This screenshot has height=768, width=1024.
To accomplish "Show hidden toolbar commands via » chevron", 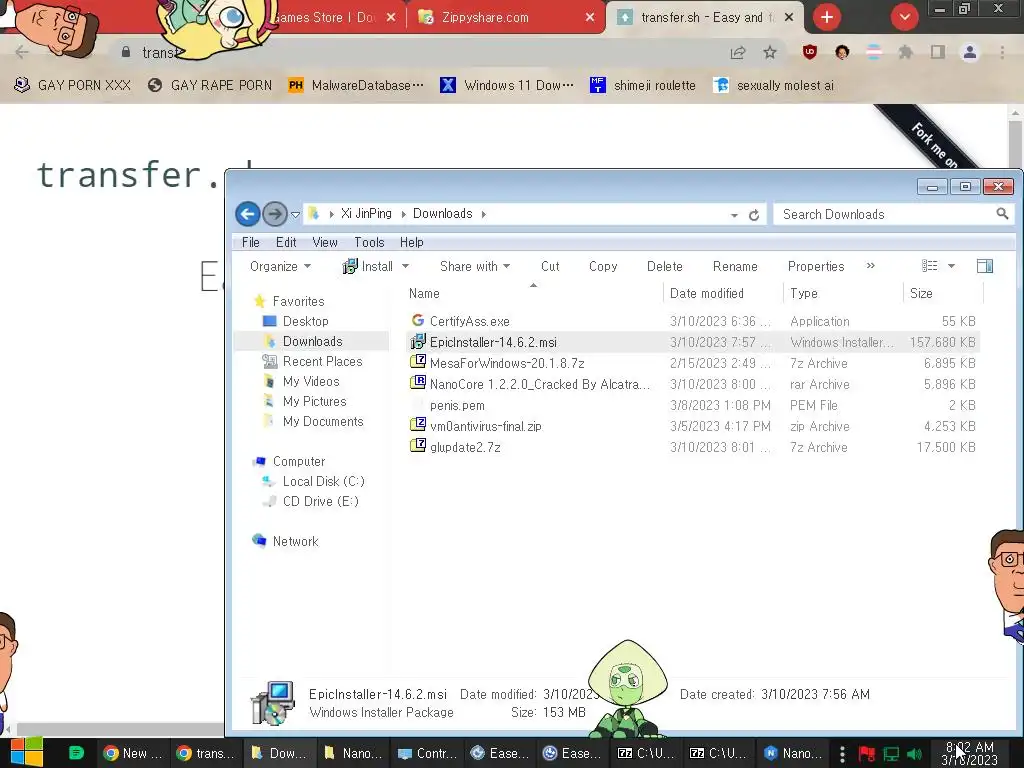I will [871, 266].
